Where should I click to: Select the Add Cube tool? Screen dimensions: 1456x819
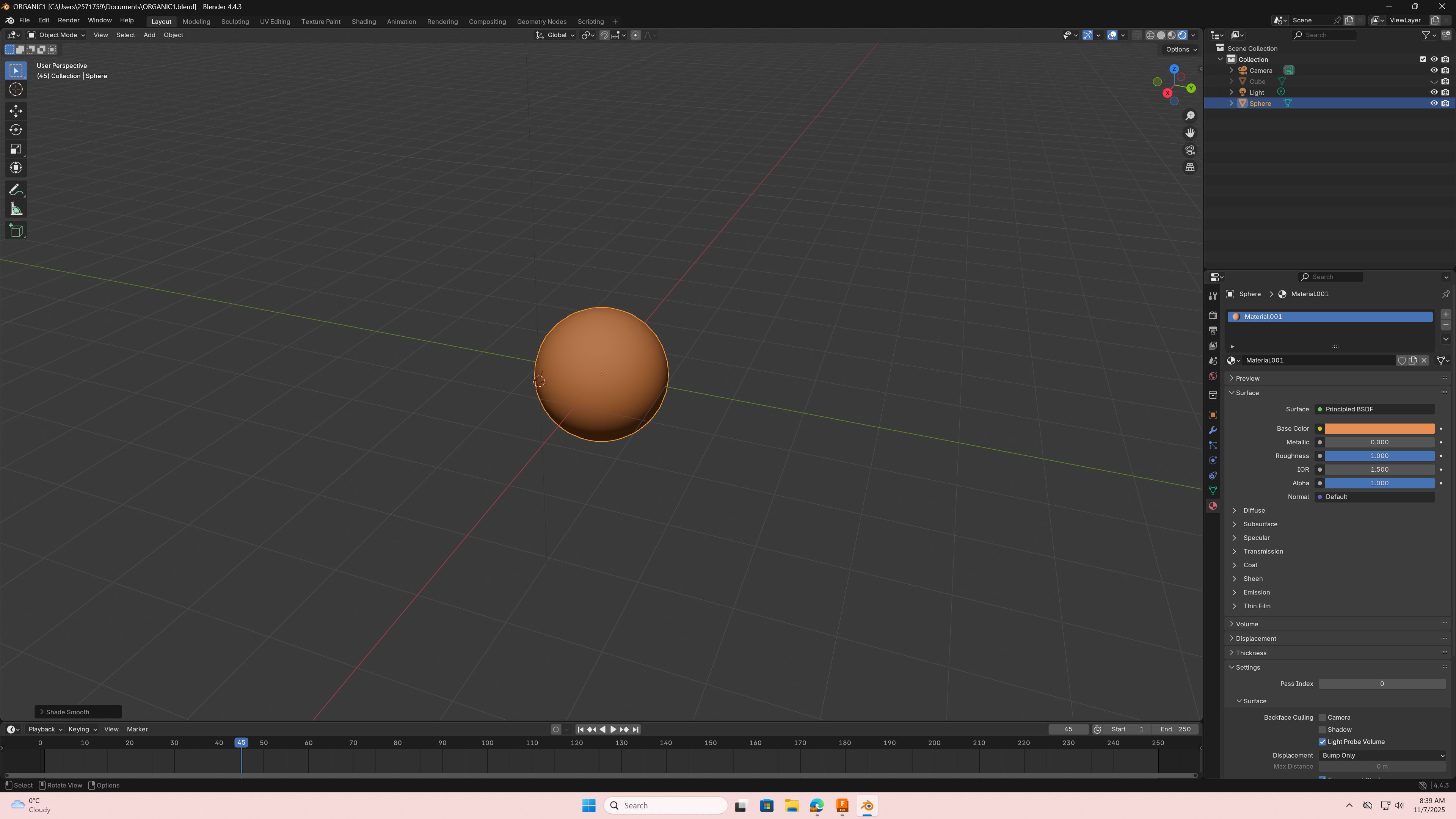[x=16, y=231]
